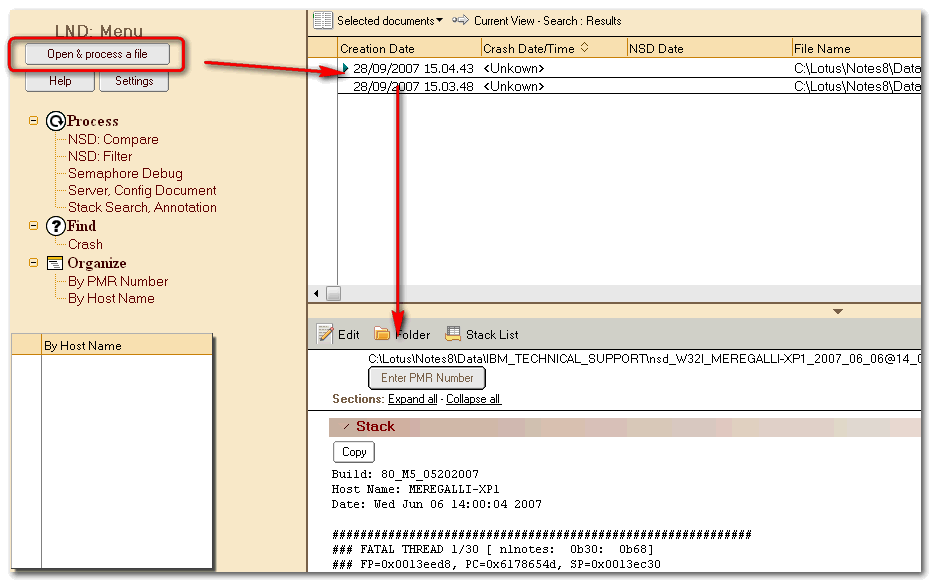932x583 pixels.
Task: Click the horizontal scrollbar thumb
Action: pos(333,294)
